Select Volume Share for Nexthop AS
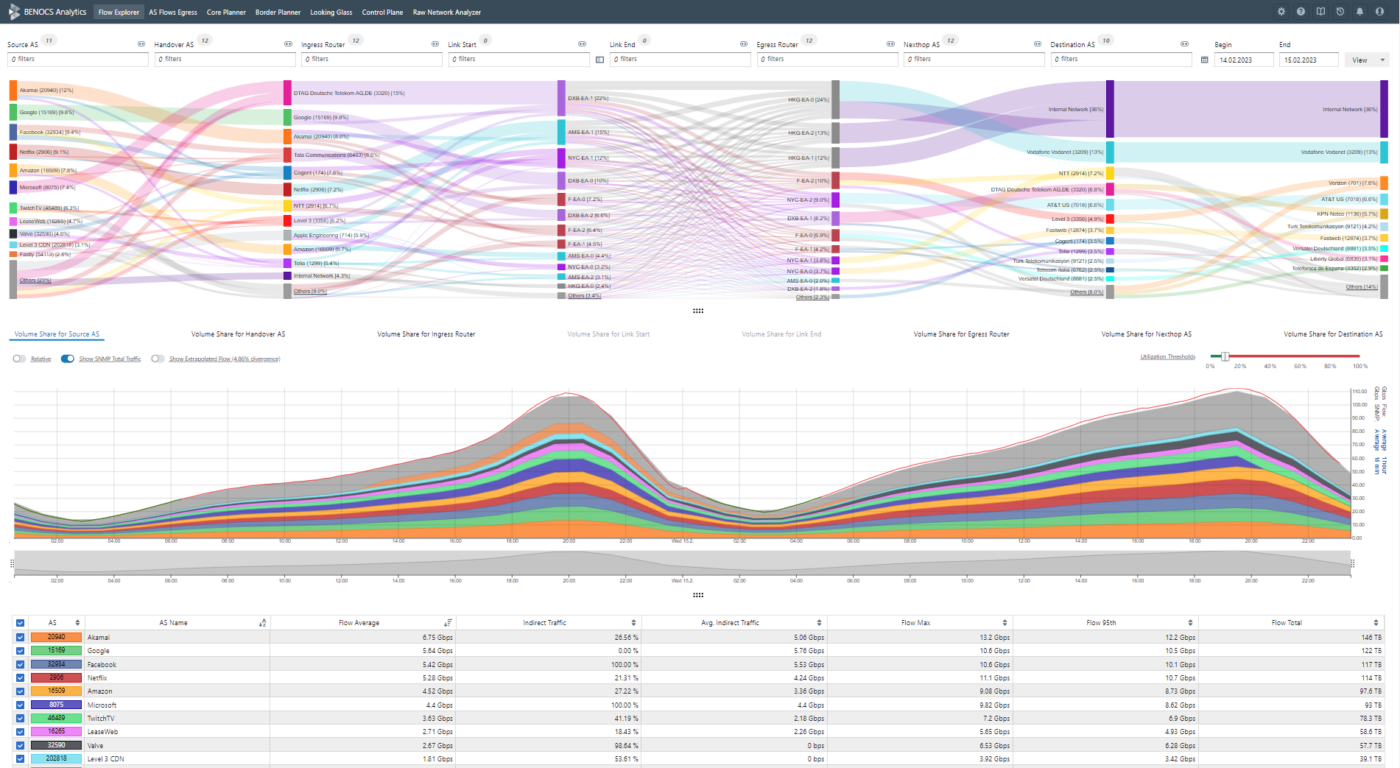 pos(1147,333)
